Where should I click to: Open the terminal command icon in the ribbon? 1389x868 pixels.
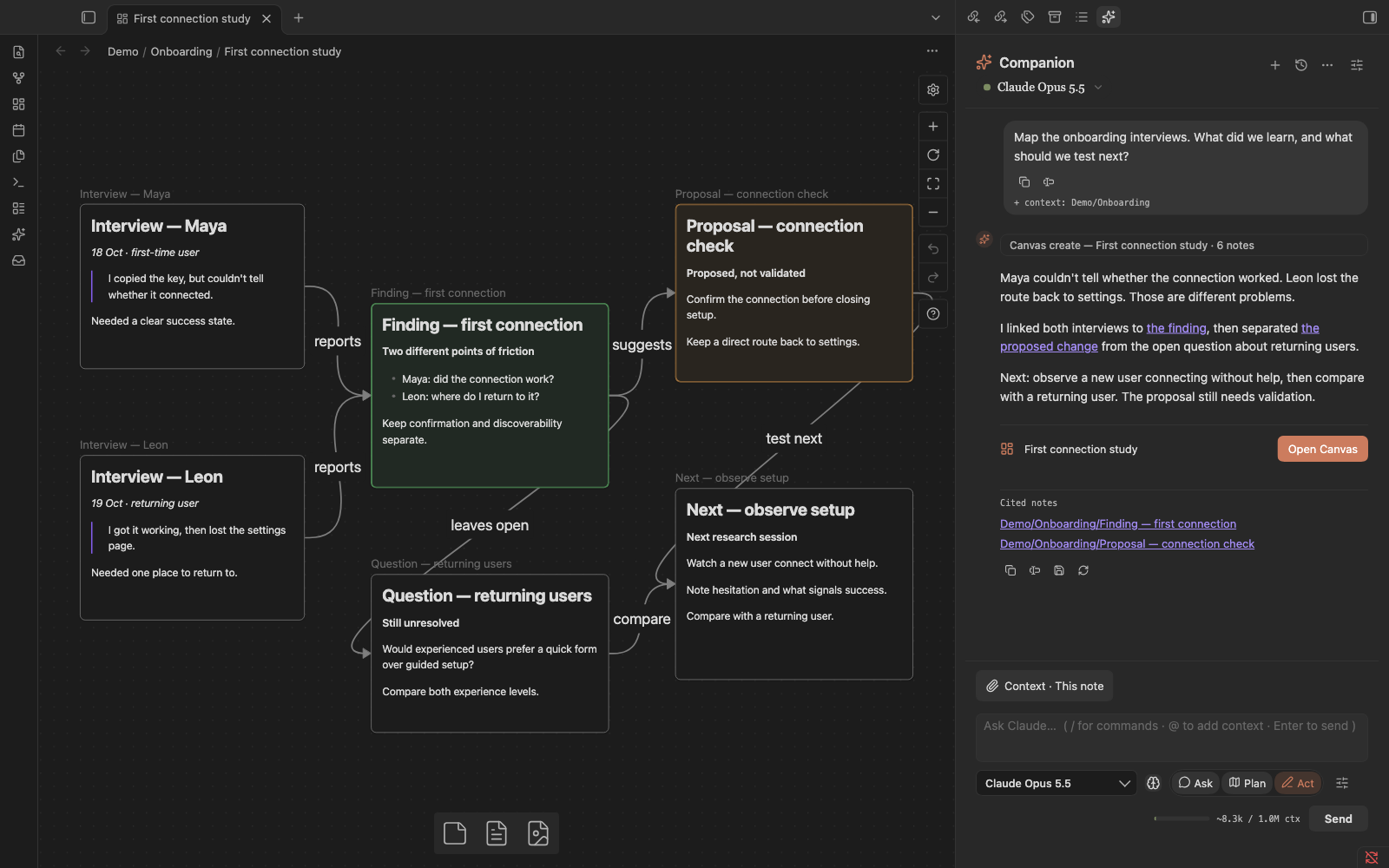click(19, 182)
